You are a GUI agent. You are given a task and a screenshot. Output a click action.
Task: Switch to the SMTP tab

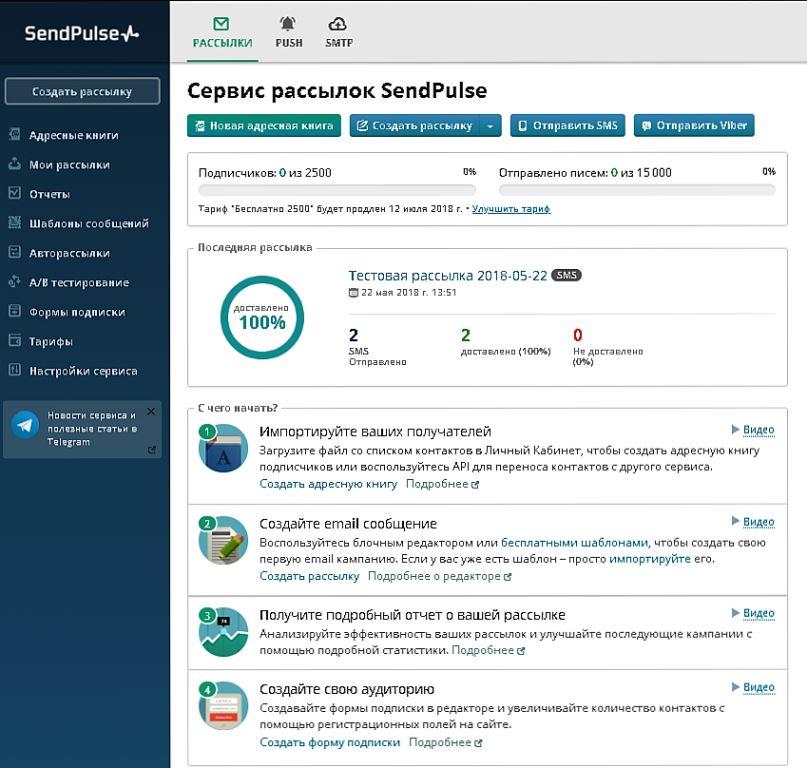(339, 32)
